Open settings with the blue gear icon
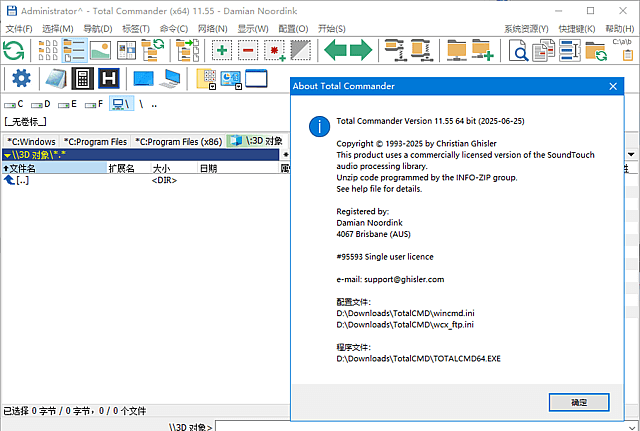The width and height of the screenshot is (640, 431). 21,78
